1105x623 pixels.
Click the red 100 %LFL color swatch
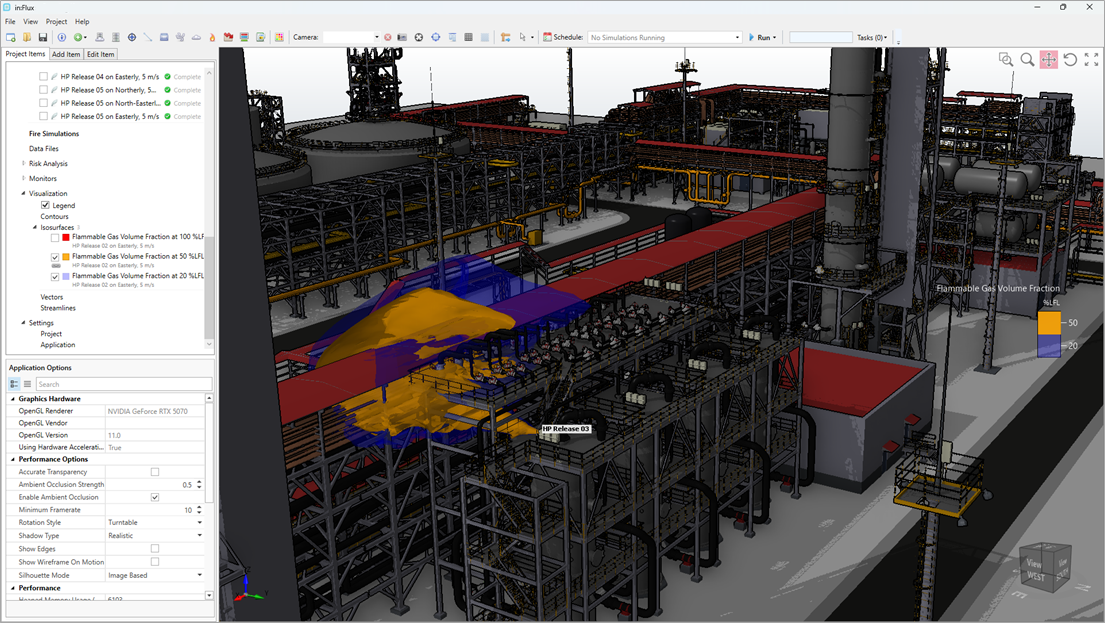66,238
